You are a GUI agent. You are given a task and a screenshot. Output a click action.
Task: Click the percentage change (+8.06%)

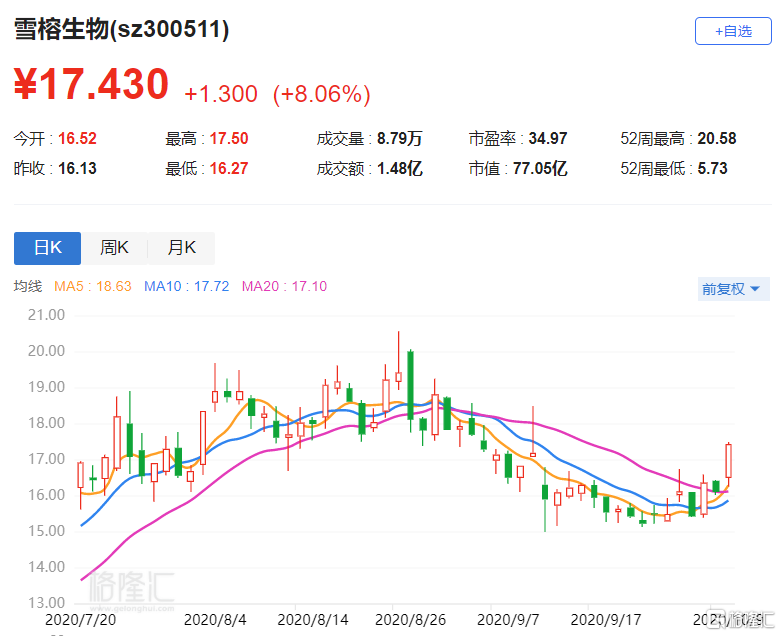(322, 94)
